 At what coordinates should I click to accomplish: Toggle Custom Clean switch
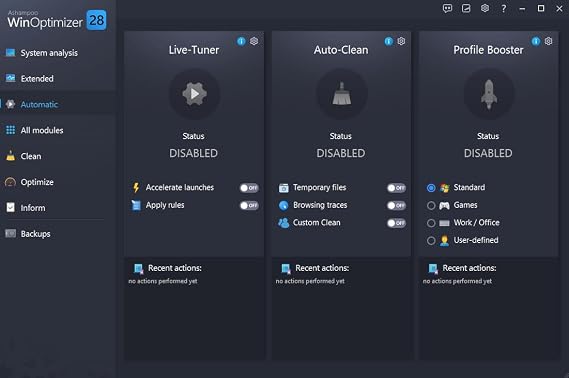point(396,223)
